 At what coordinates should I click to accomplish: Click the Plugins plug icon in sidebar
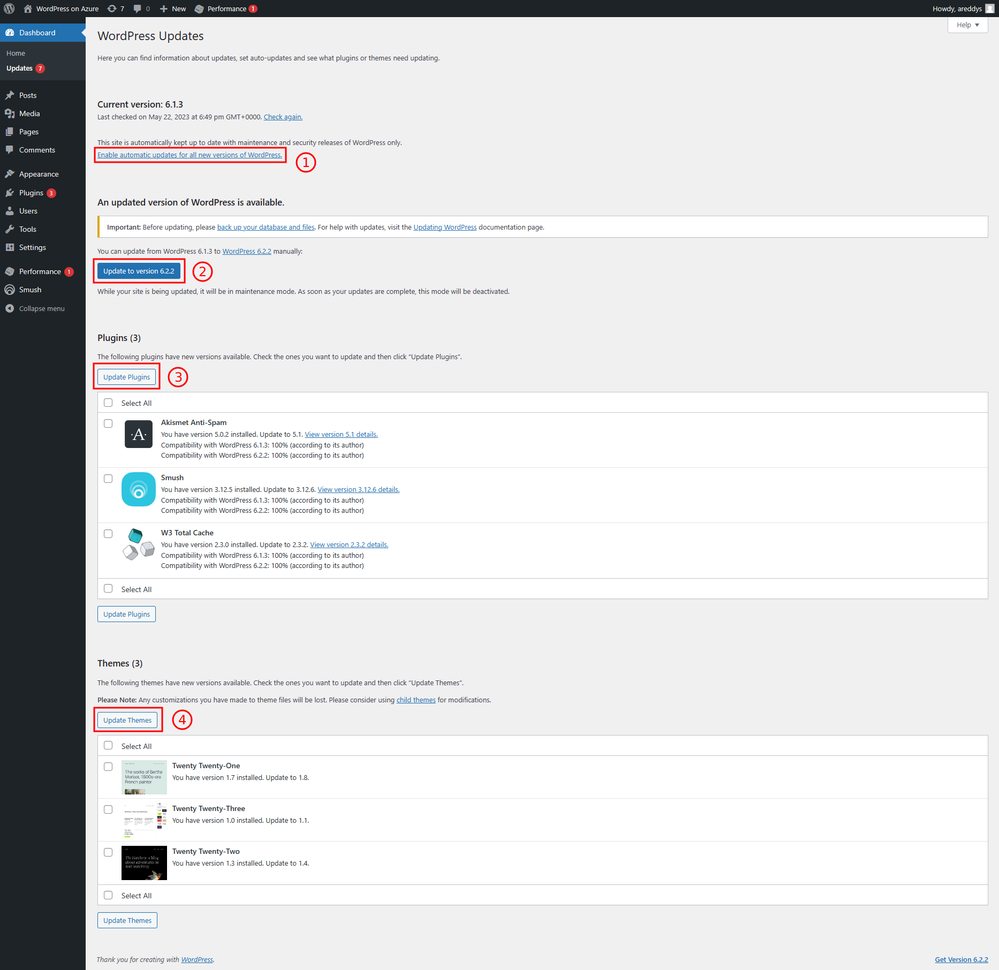point(10,192)
